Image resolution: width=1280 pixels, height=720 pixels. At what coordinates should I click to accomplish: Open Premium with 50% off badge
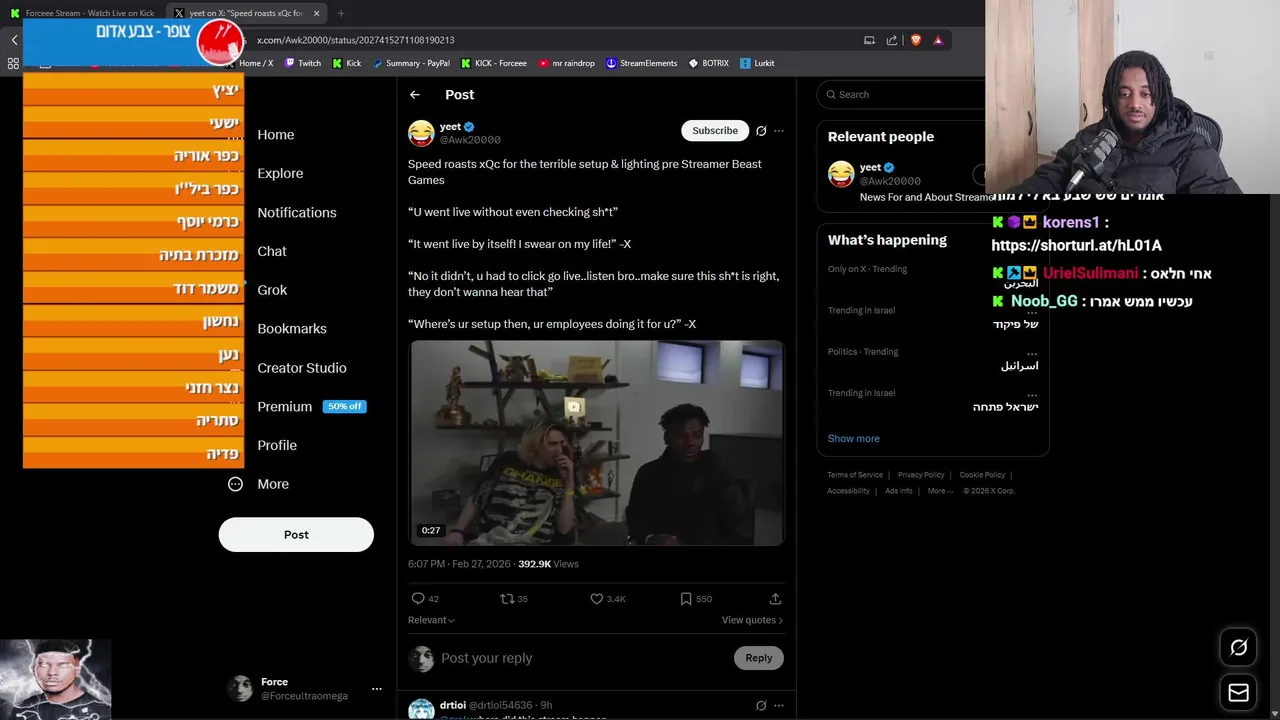pos(311,406)
